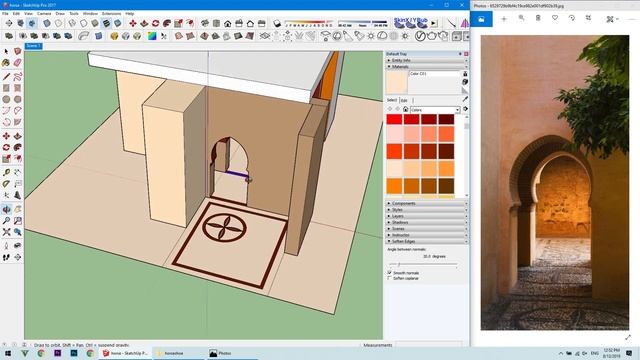640x360 pixels.
Task: Click SketchUp Pro taskbar button
Action: 125,353
